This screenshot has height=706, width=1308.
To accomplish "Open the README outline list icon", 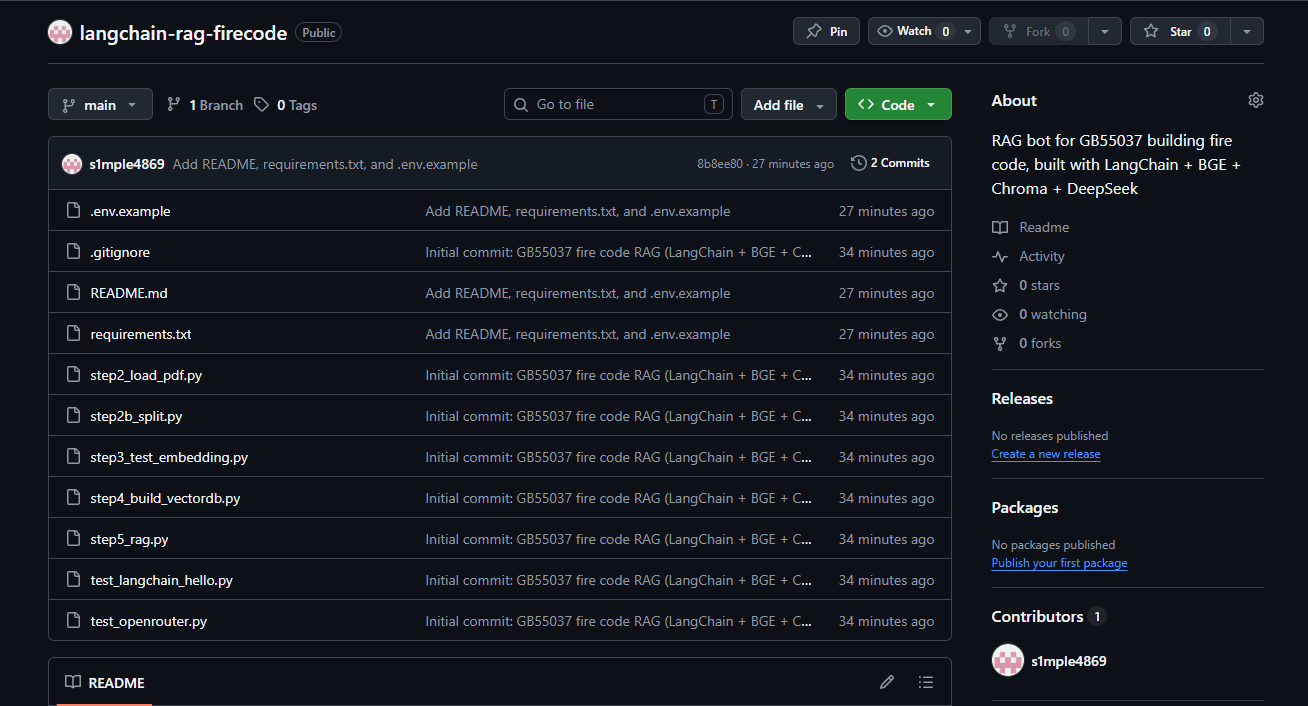I will click(926, 682).
